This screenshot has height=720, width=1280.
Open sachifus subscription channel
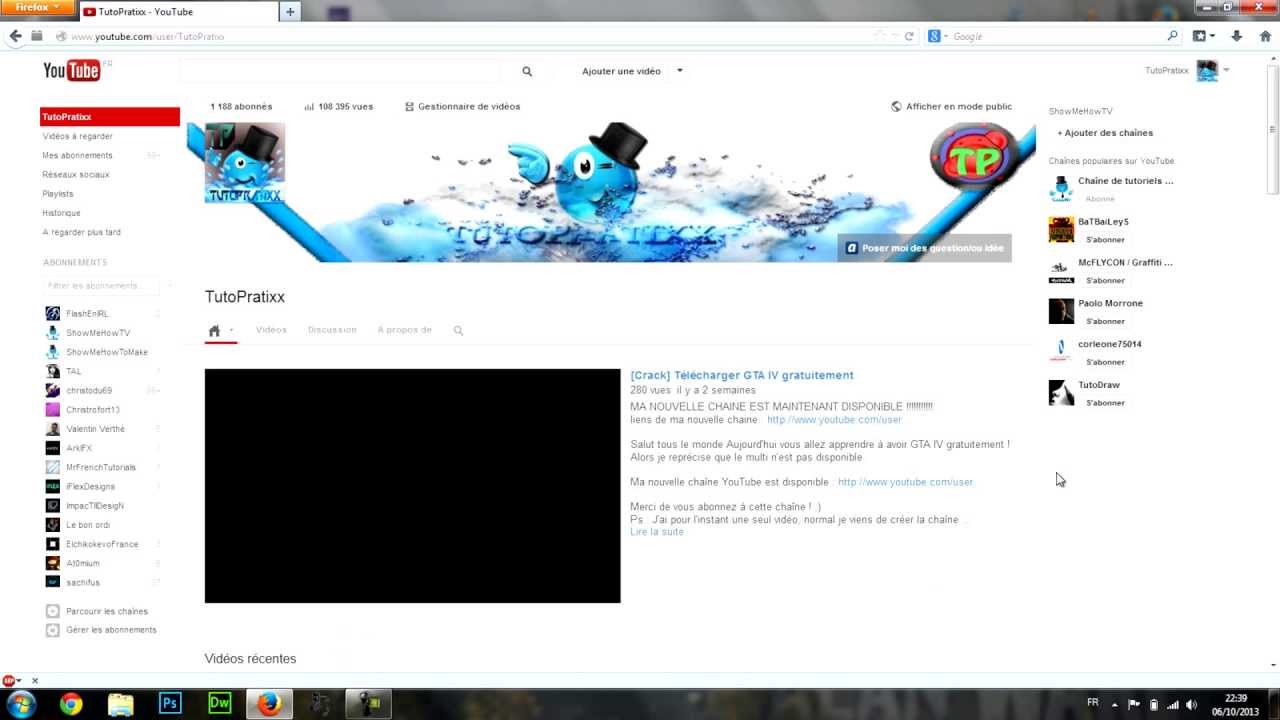pyautogui.click(x=83, y=582)
